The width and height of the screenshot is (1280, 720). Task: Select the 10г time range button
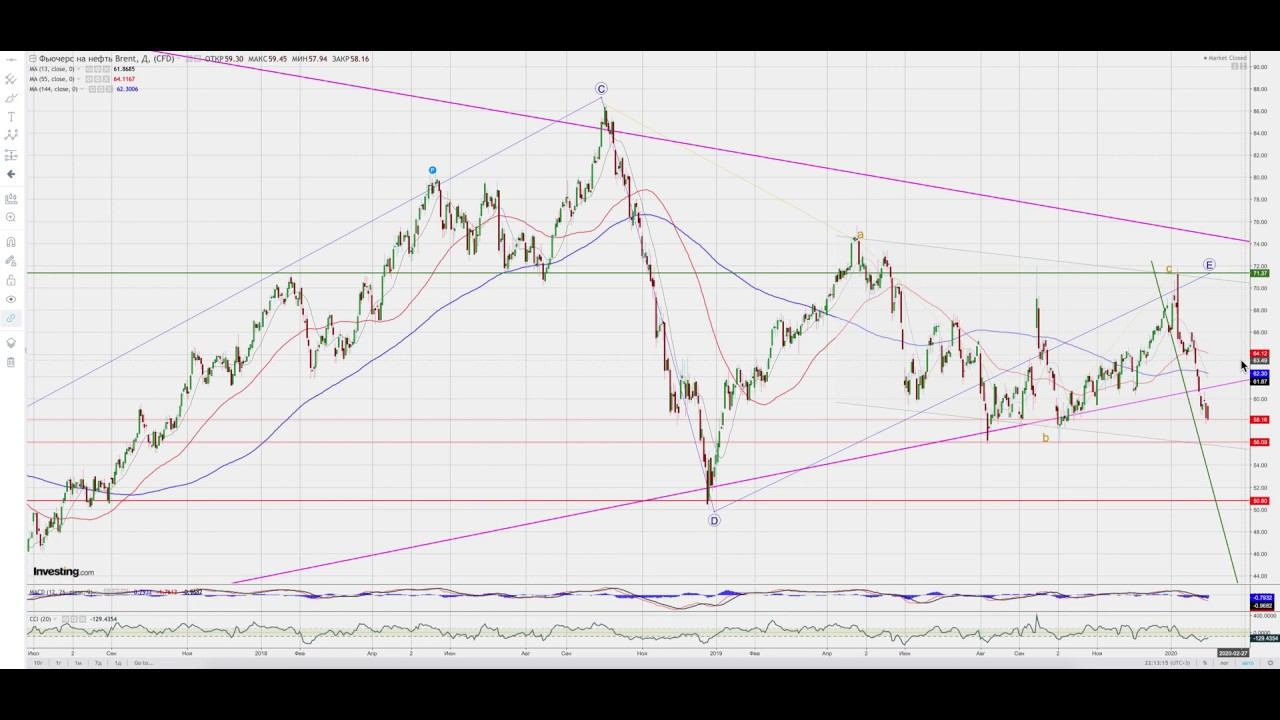click(38, 663)
